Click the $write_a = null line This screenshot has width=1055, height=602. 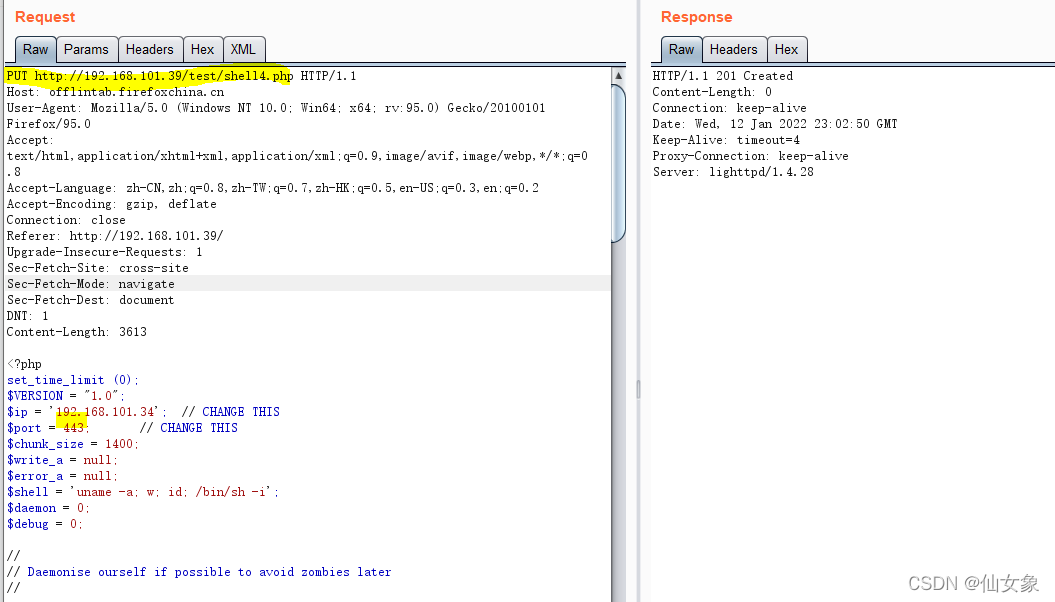tap(62, 460)
